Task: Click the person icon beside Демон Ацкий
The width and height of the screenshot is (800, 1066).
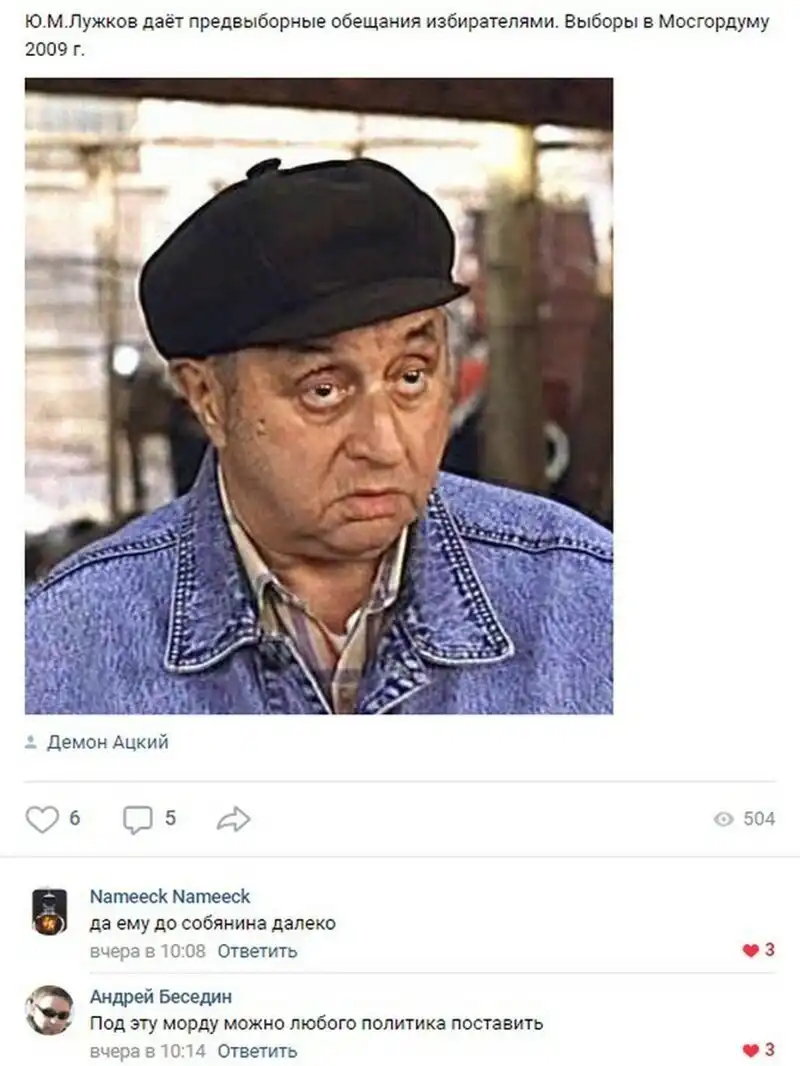Action: 31,742
